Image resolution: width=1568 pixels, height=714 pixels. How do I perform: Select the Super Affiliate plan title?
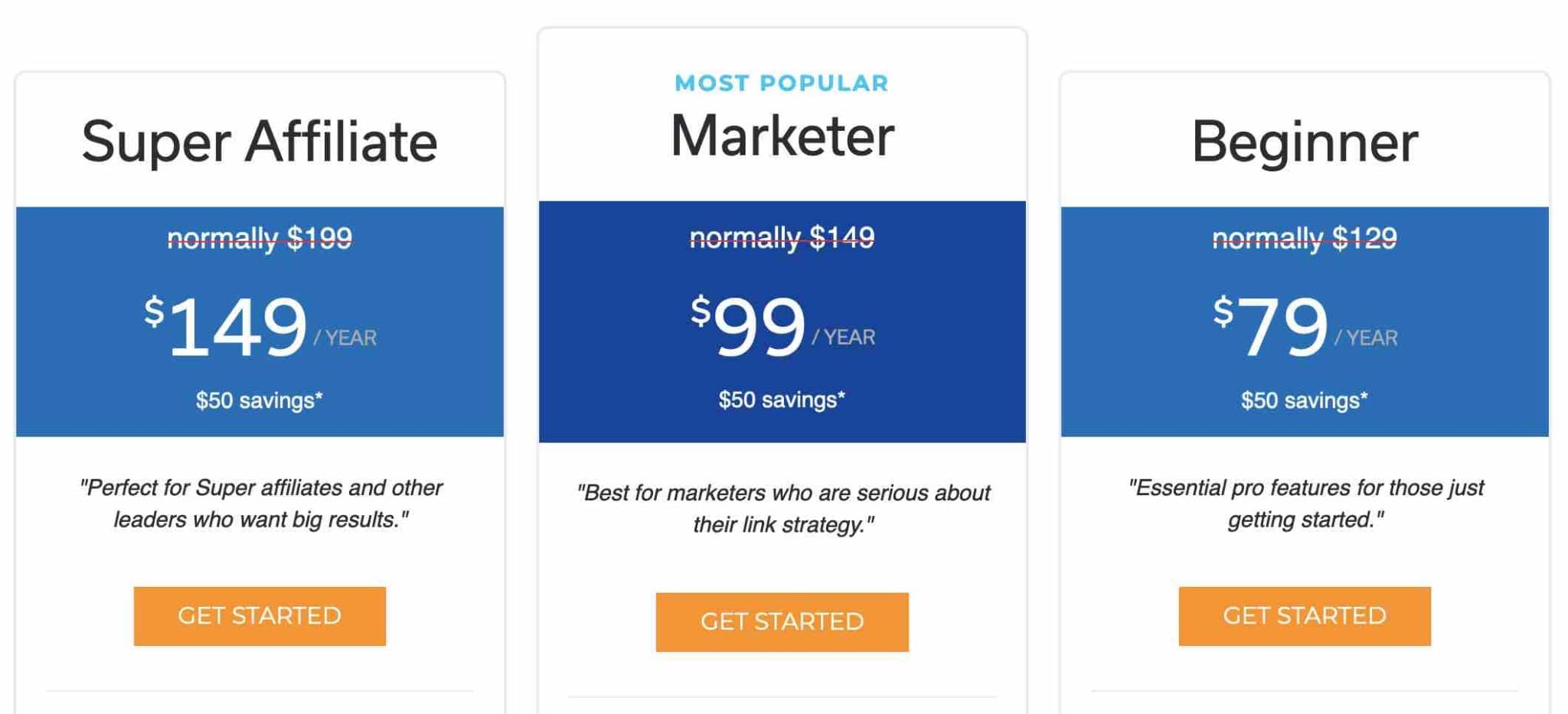click(260, 141)
